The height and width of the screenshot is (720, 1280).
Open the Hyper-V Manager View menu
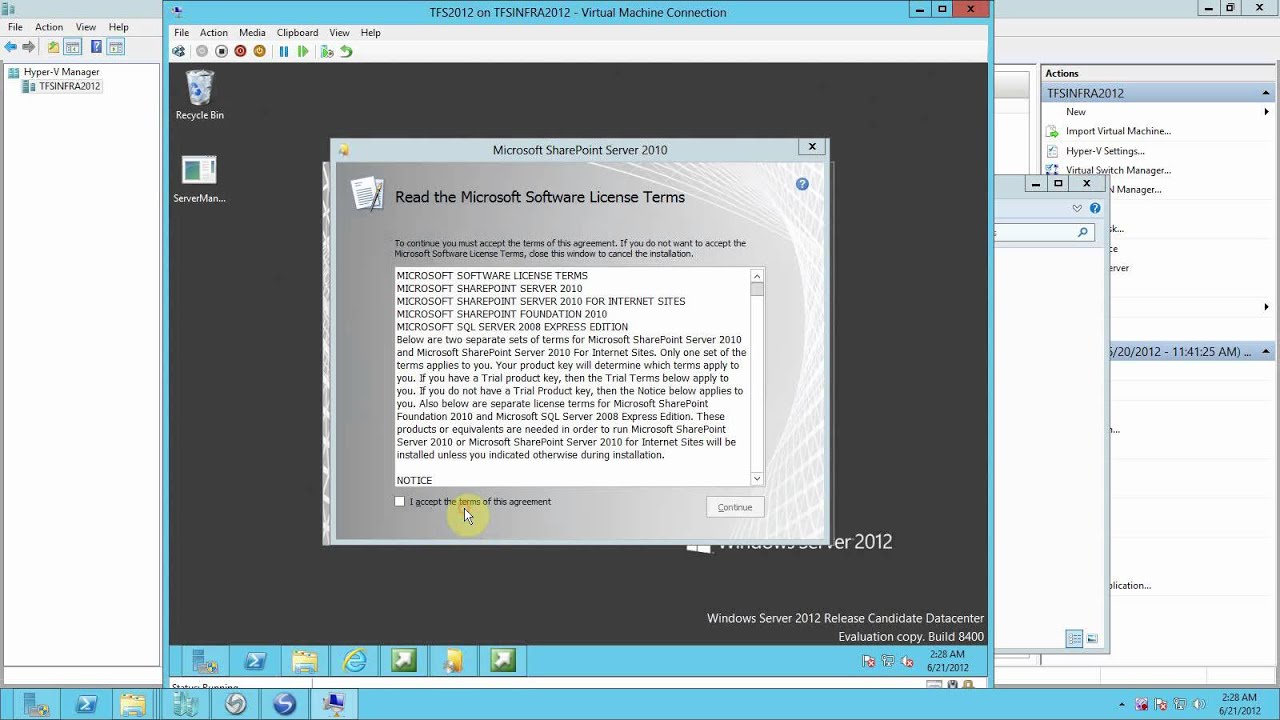pos(86,27)
